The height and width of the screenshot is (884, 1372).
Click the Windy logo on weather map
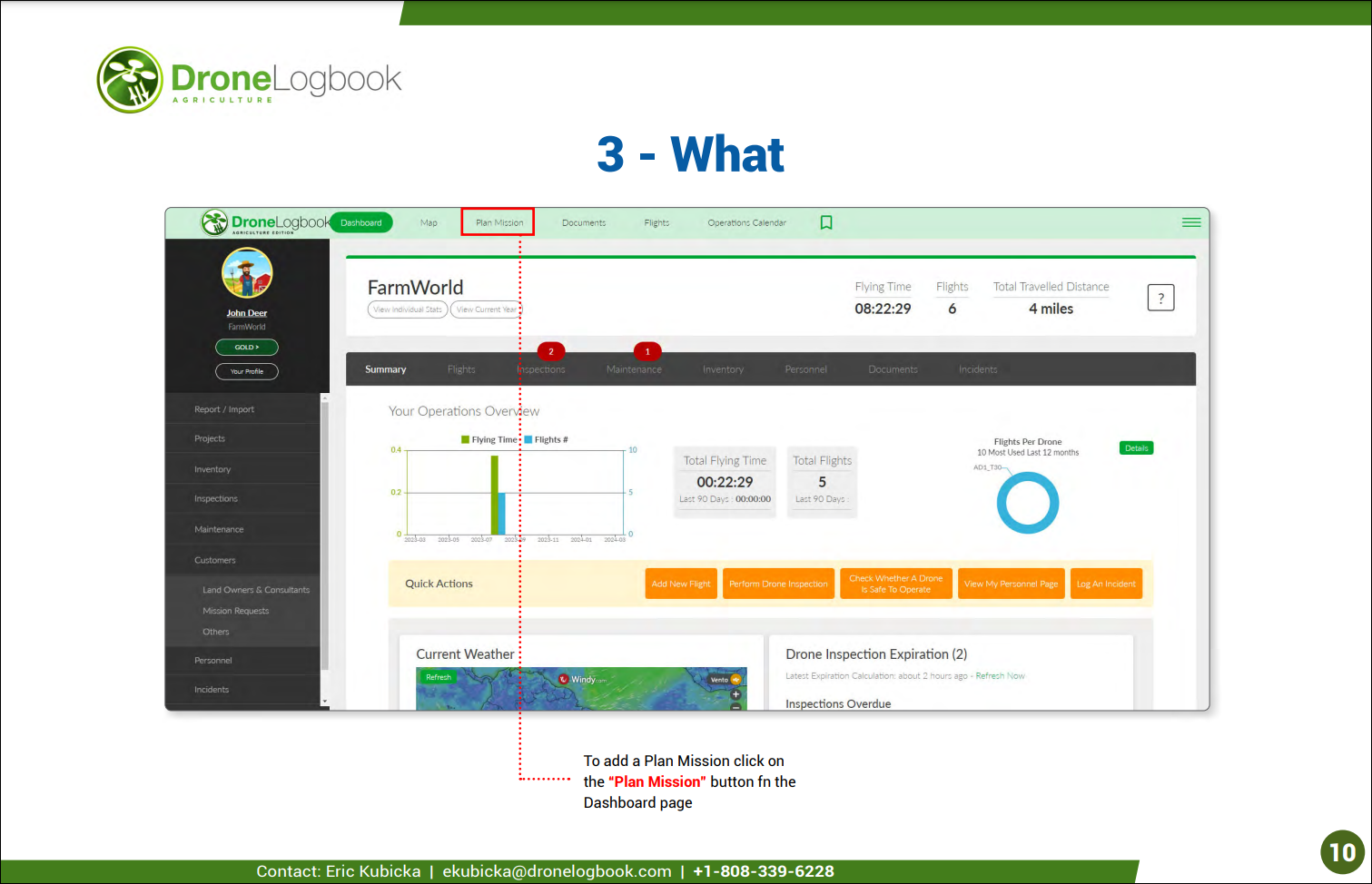582,679
